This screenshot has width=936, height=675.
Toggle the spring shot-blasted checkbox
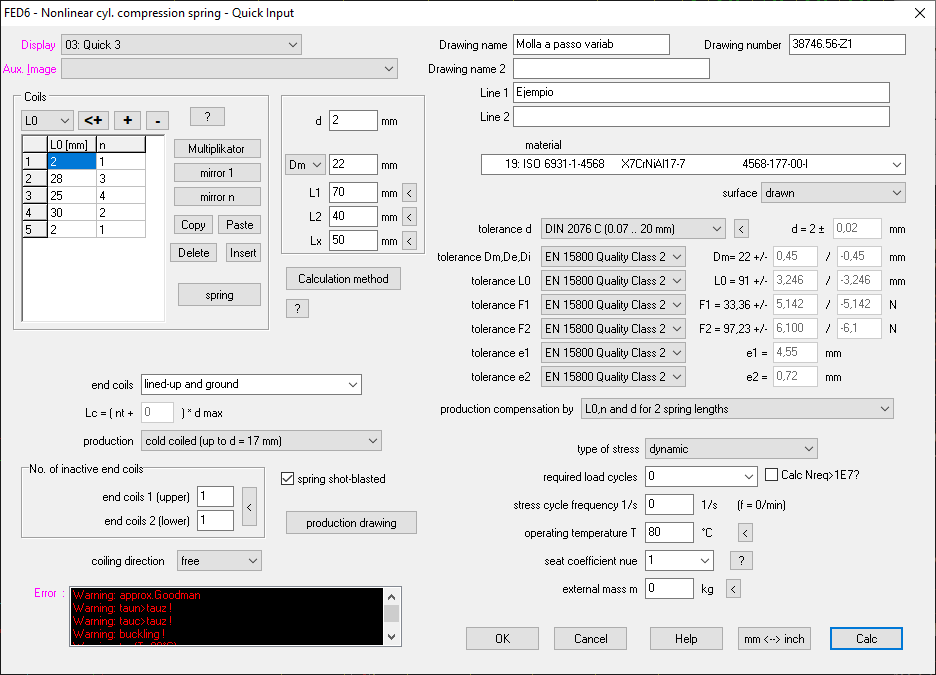click(289, 479)
